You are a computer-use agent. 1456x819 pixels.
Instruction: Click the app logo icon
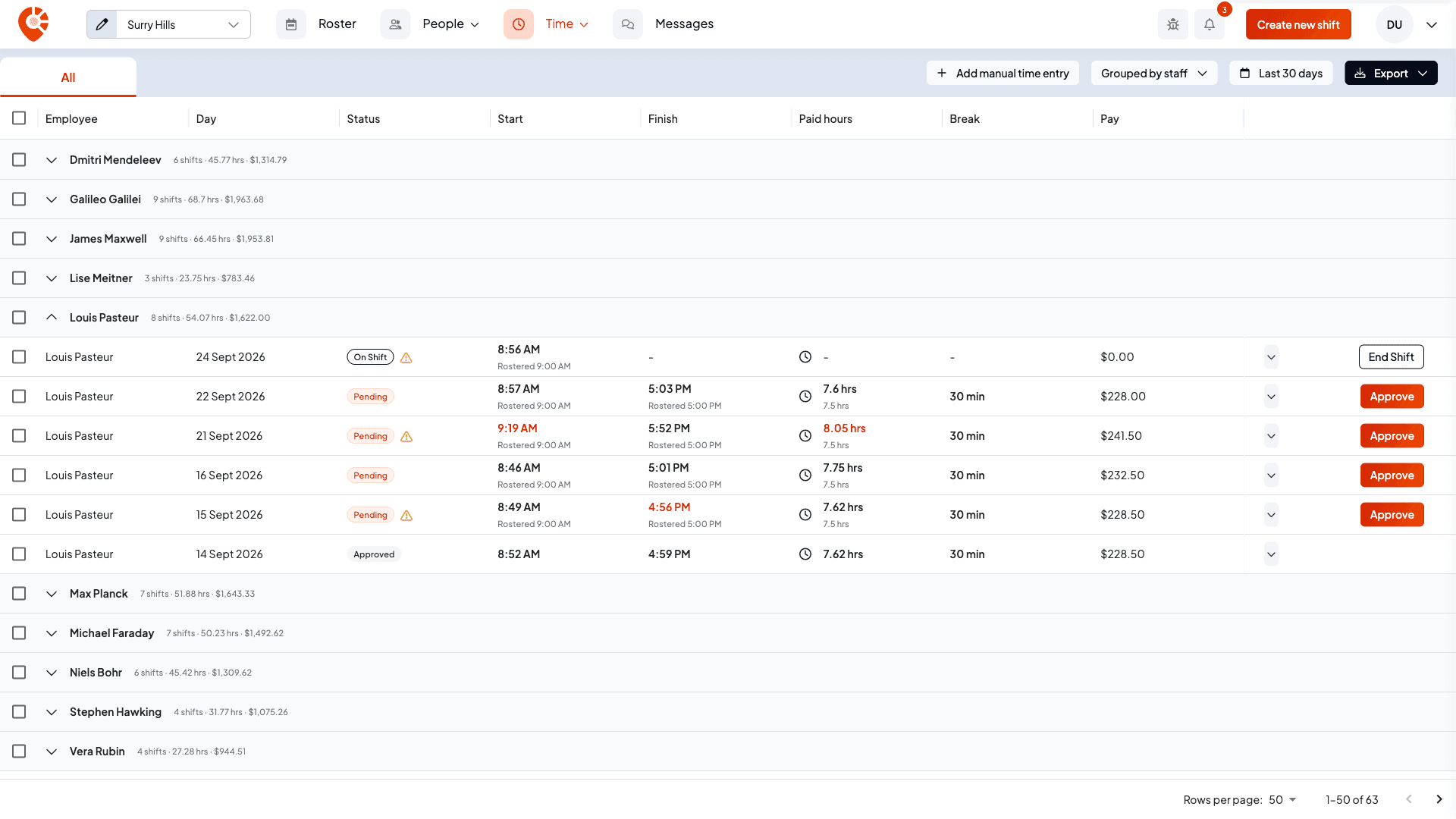[33, 24]
